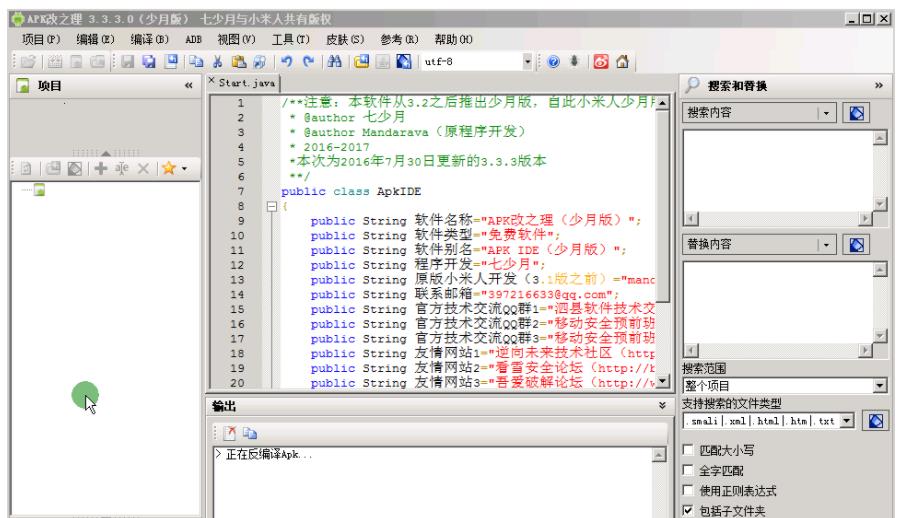Click the Paste clipboard icon
The width and height of the screenshot is (904, 518).
[x=239, y=62]
